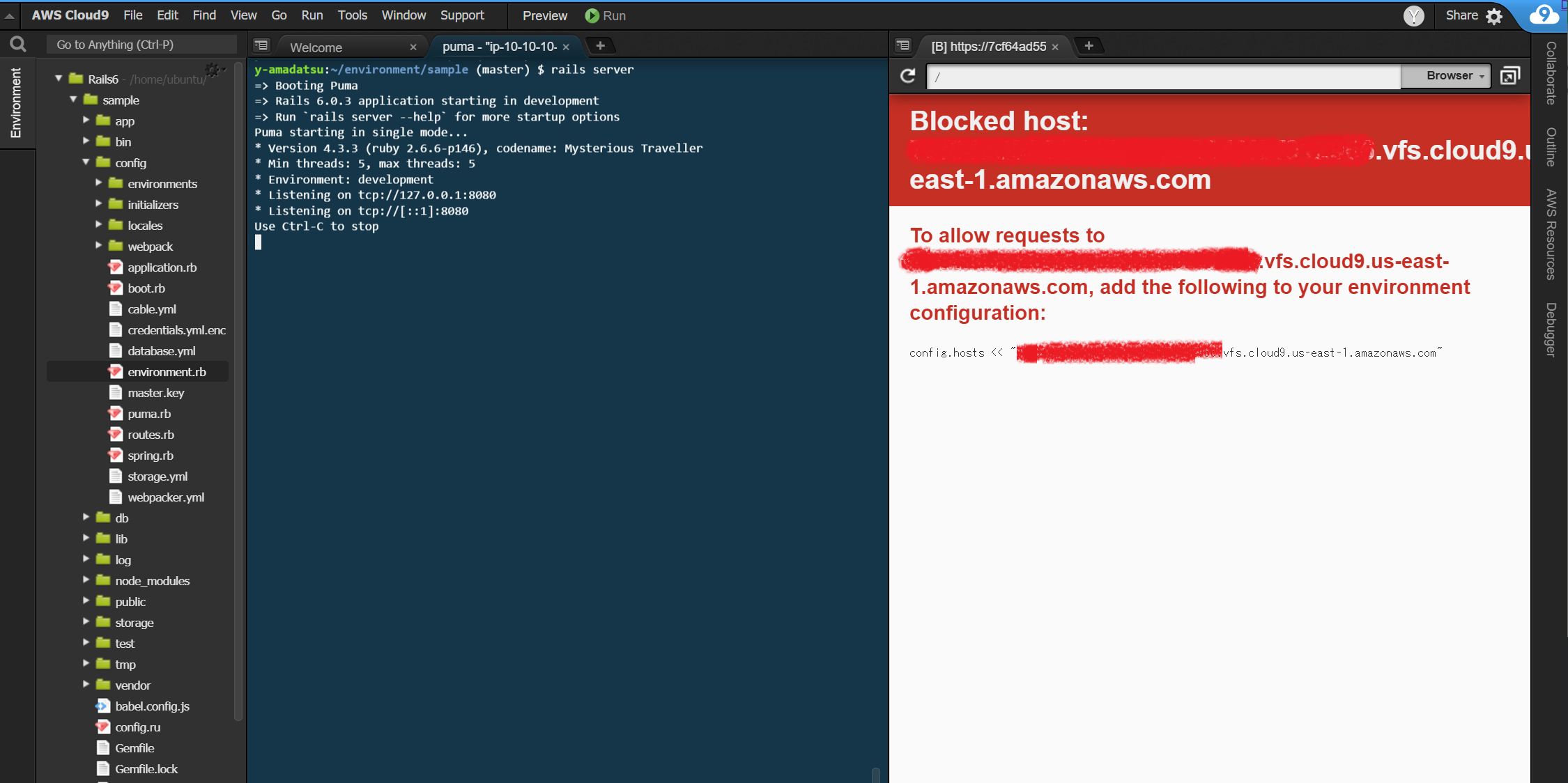Image resolution: width=1568 pixels, height=783 pixels.
Task: Open babel.config.js file
Action: click(x=152, y=706)
